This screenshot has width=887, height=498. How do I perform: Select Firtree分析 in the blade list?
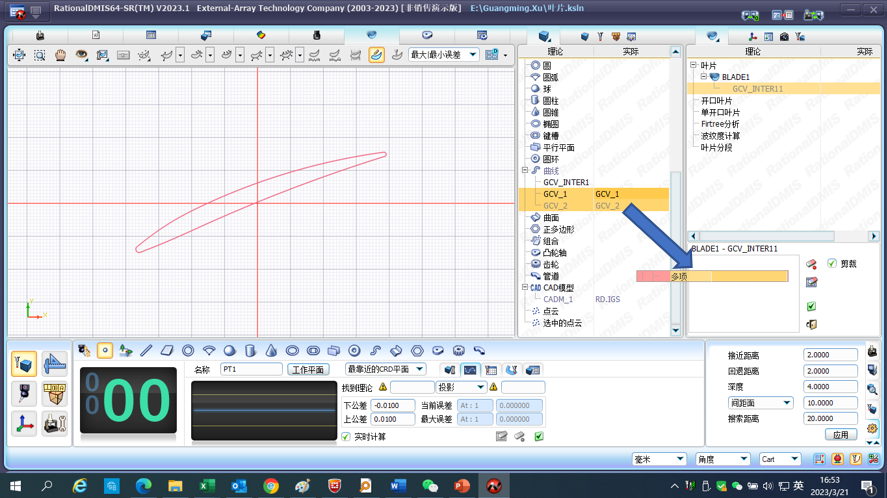tap(720, 125)
